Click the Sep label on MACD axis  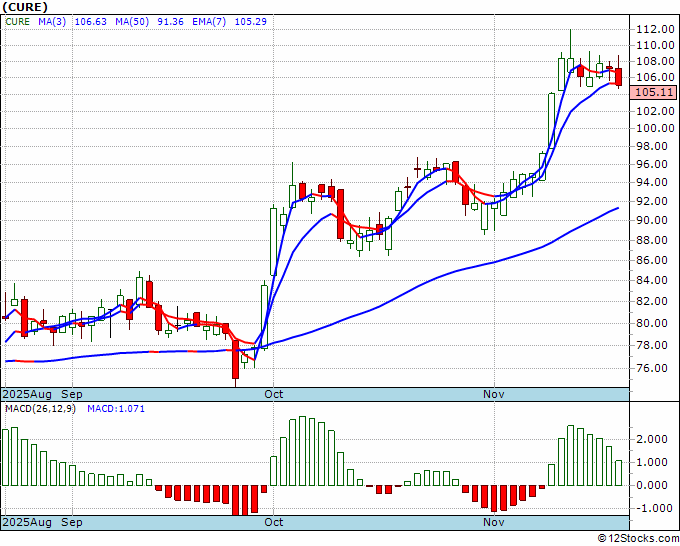point(72,522)
